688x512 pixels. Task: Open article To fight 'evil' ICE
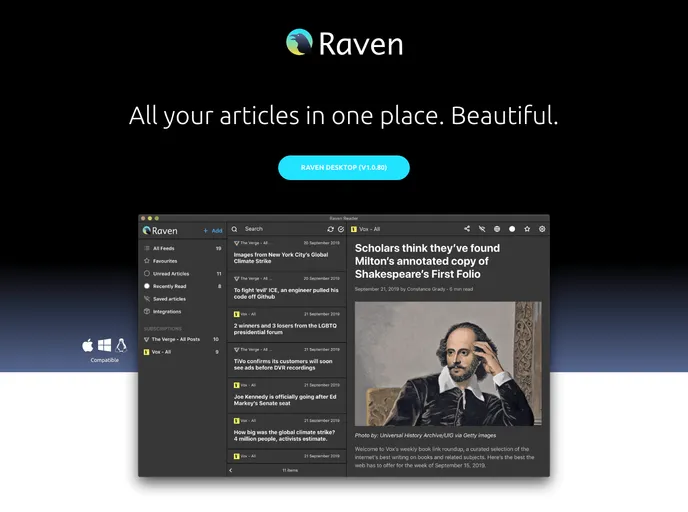287,290
